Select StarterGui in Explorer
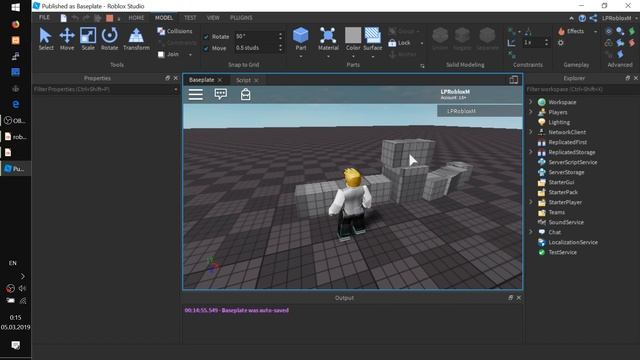 (x=561, y=182)
